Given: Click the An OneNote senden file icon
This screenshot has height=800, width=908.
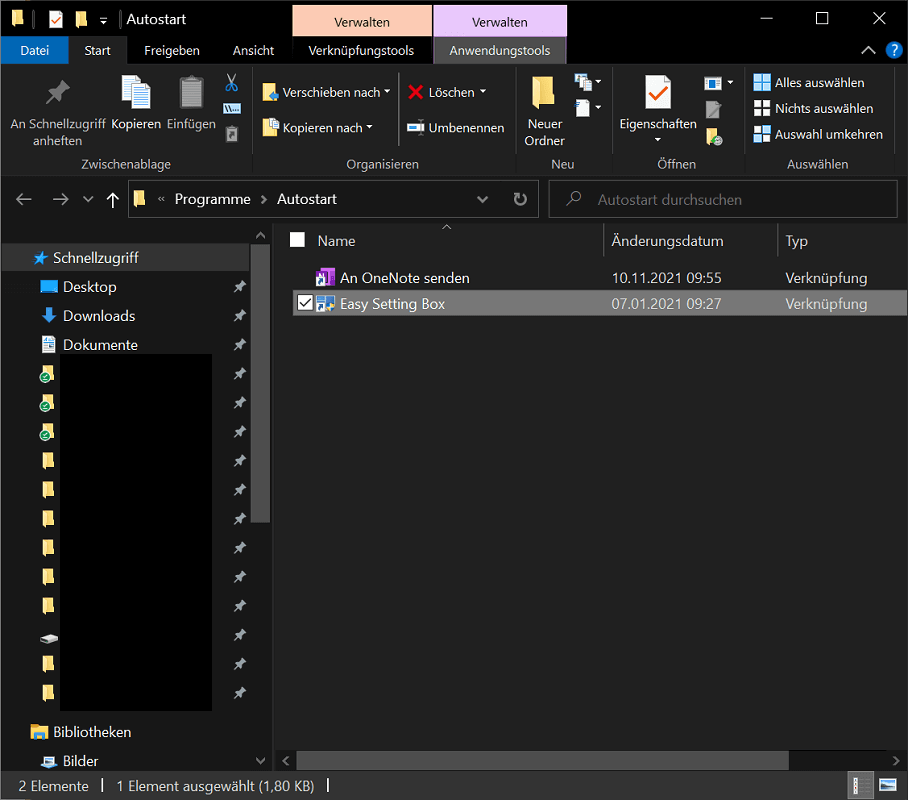Looking at the screenshot, I should (x=325, y=277).
